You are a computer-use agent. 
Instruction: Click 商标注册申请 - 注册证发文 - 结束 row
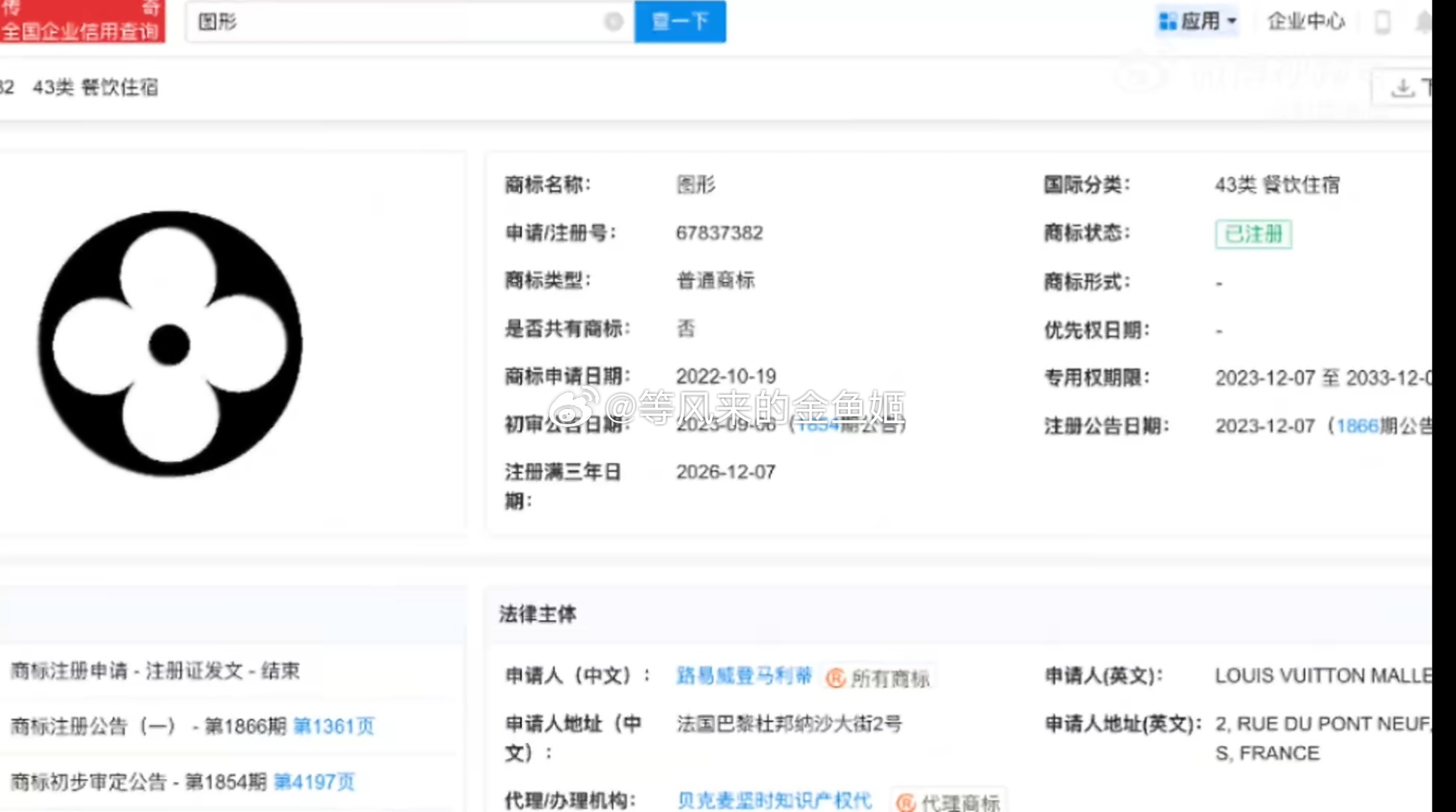pos(155,670)
